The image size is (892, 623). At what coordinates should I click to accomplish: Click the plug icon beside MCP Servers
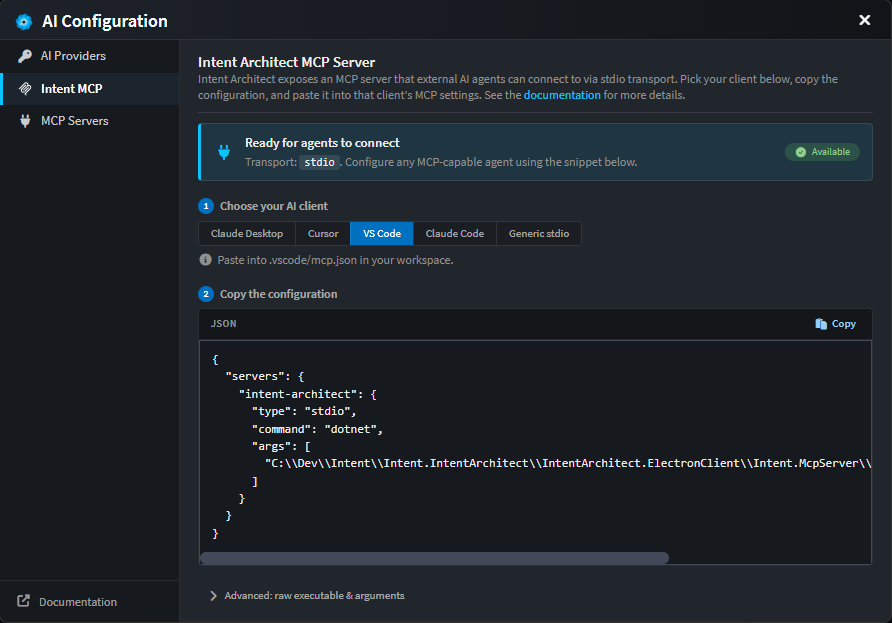25,121
